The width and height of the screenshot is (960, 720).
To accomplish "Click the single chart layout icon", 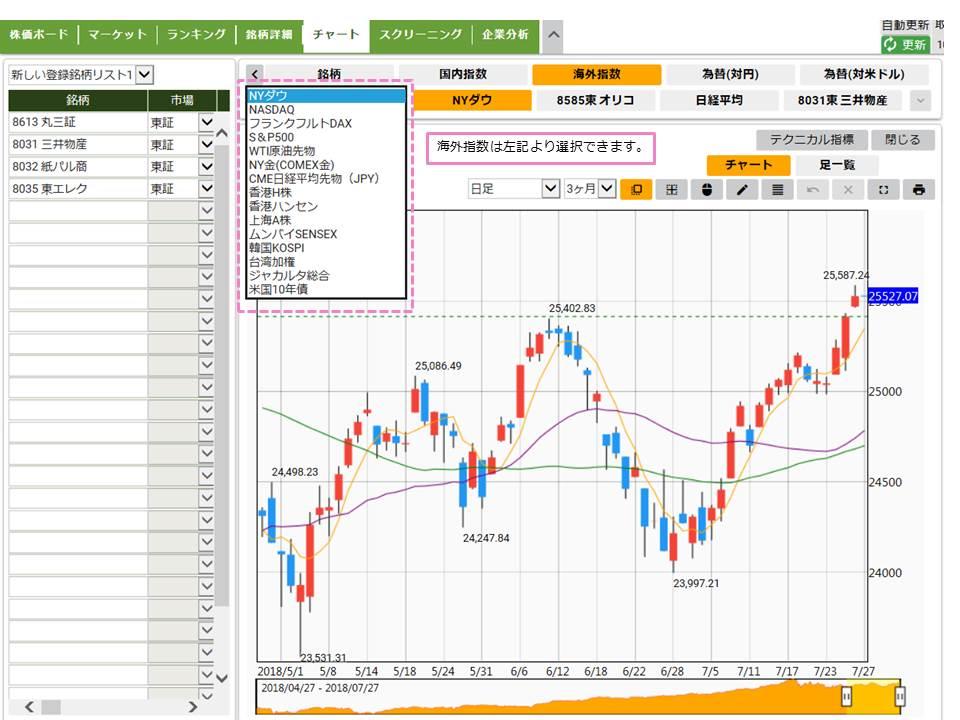I will 635,189.
